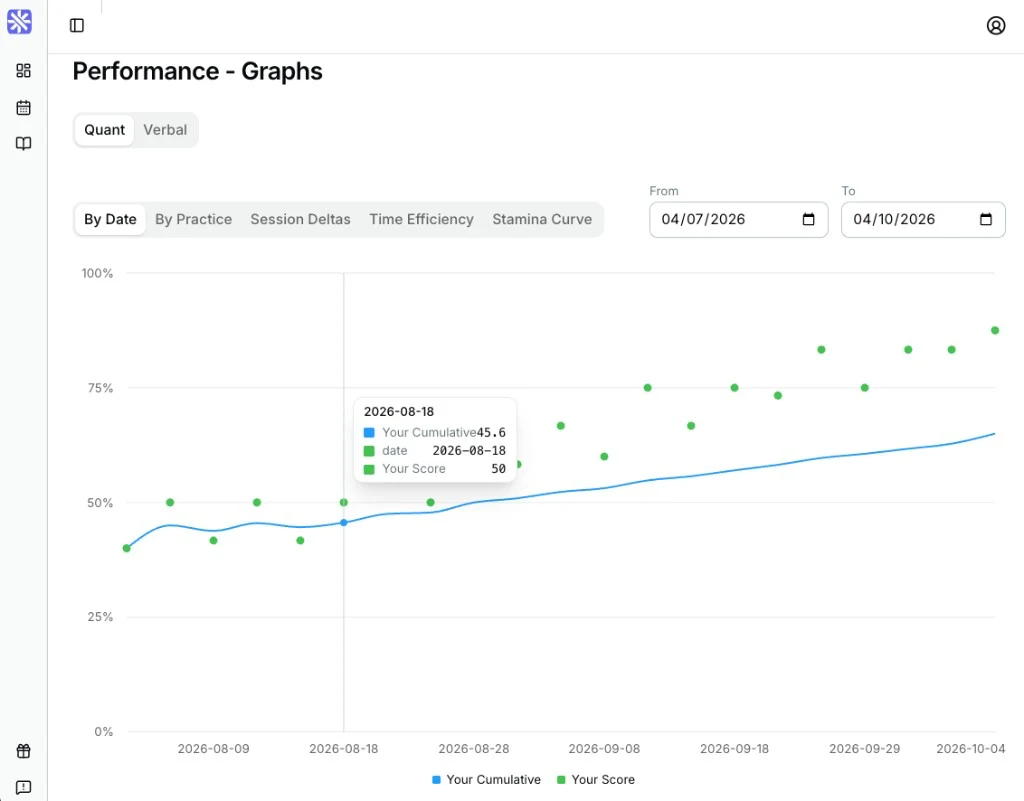Open the user profile icon
1024x801 pixels.
click(995, 25)
